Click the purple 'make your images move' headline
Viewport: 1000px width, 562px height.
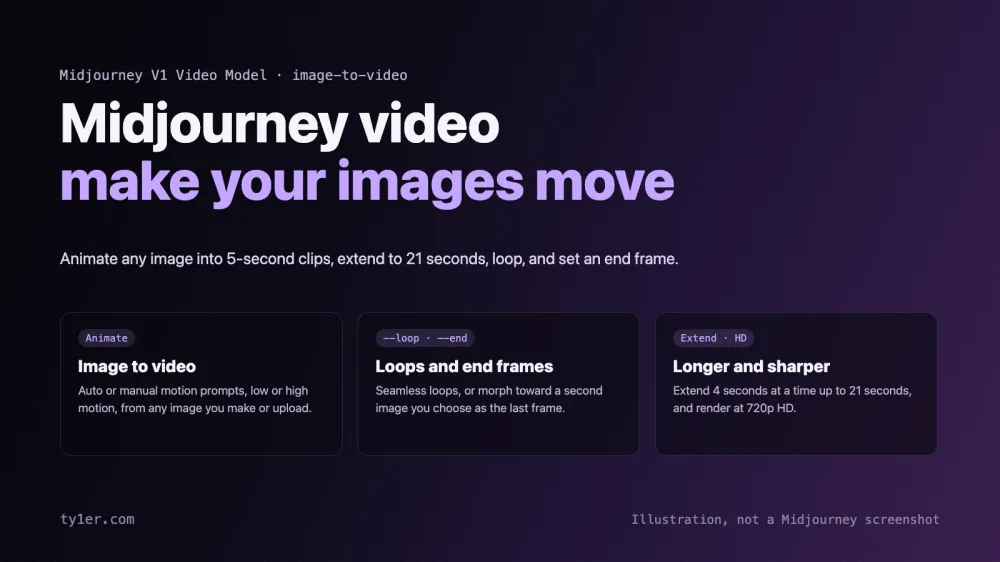coord(367,183)
